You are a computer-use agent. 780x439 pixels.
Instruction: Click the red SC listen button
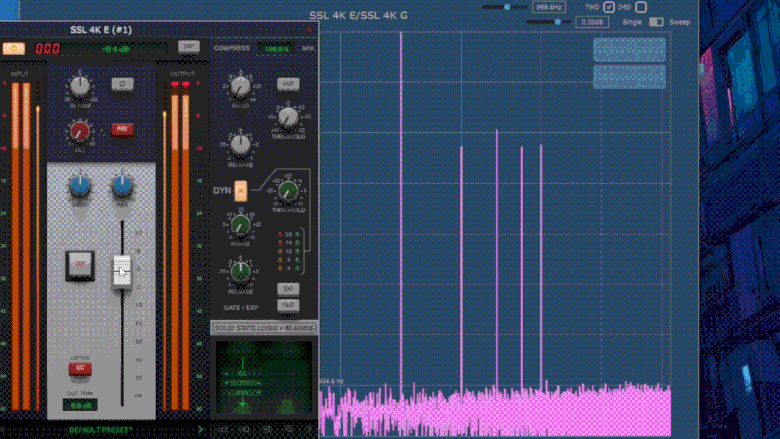[x=77, y=368]
